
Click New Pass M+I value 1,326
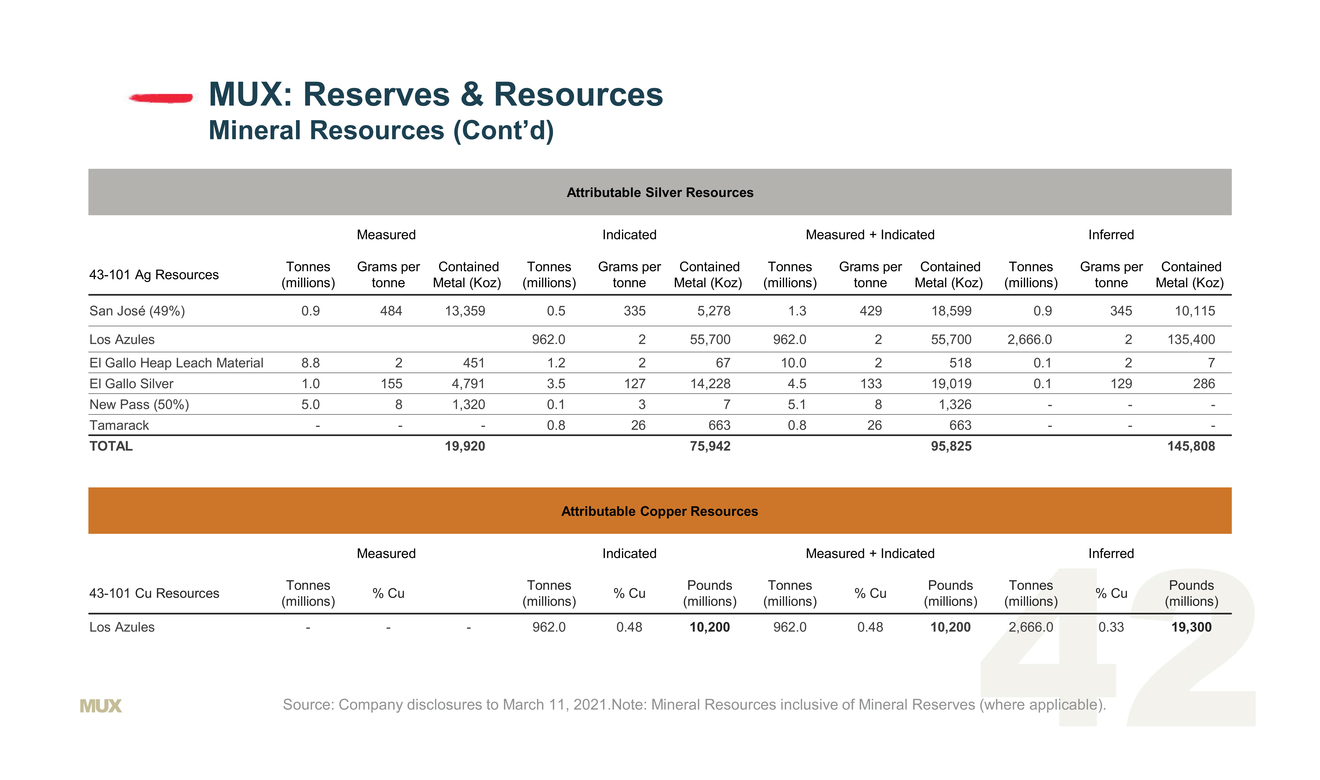[954, 405]
